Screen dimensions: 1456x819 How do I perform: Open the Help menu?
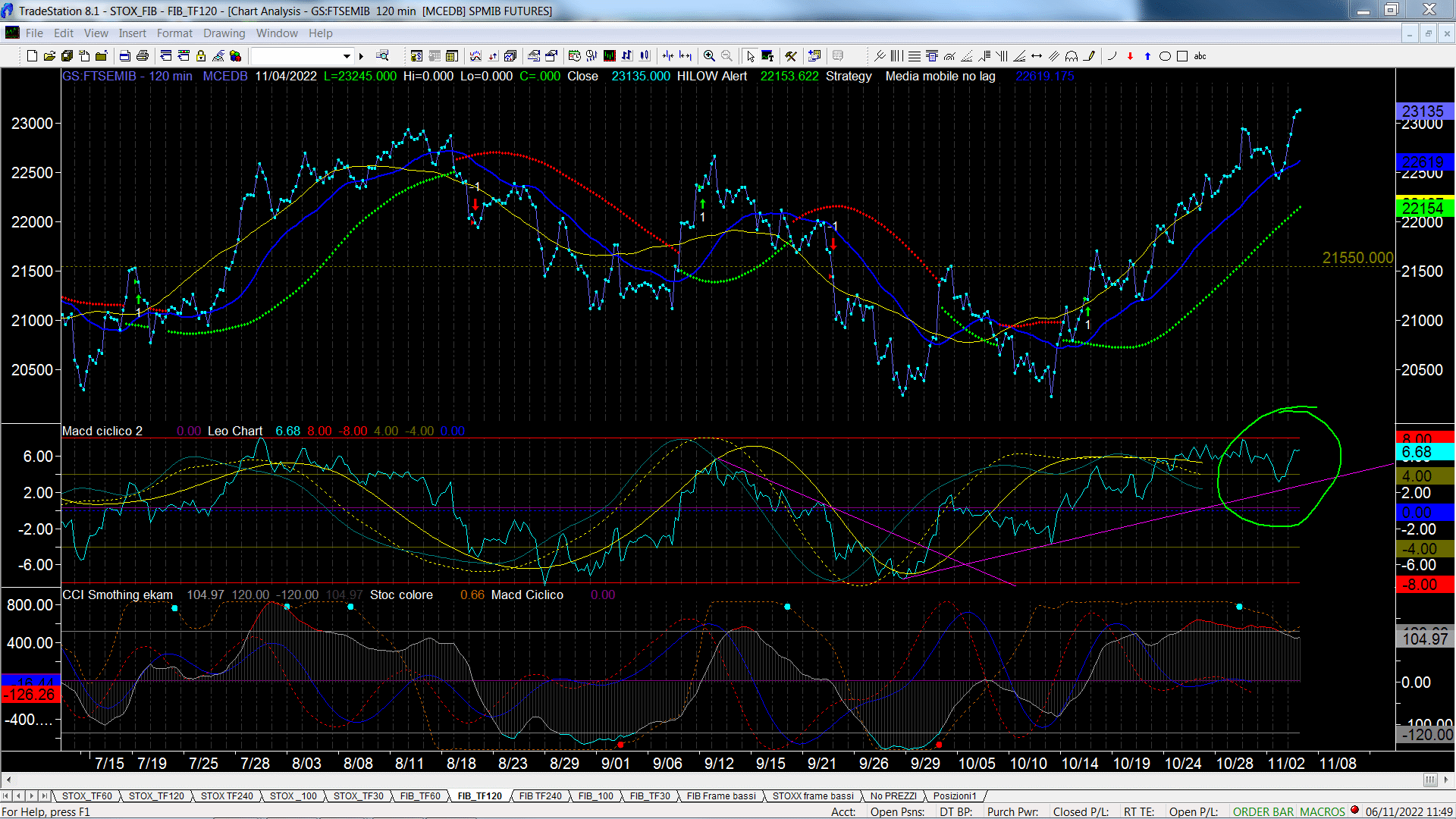pyautogui.click(x=320, y=33)
